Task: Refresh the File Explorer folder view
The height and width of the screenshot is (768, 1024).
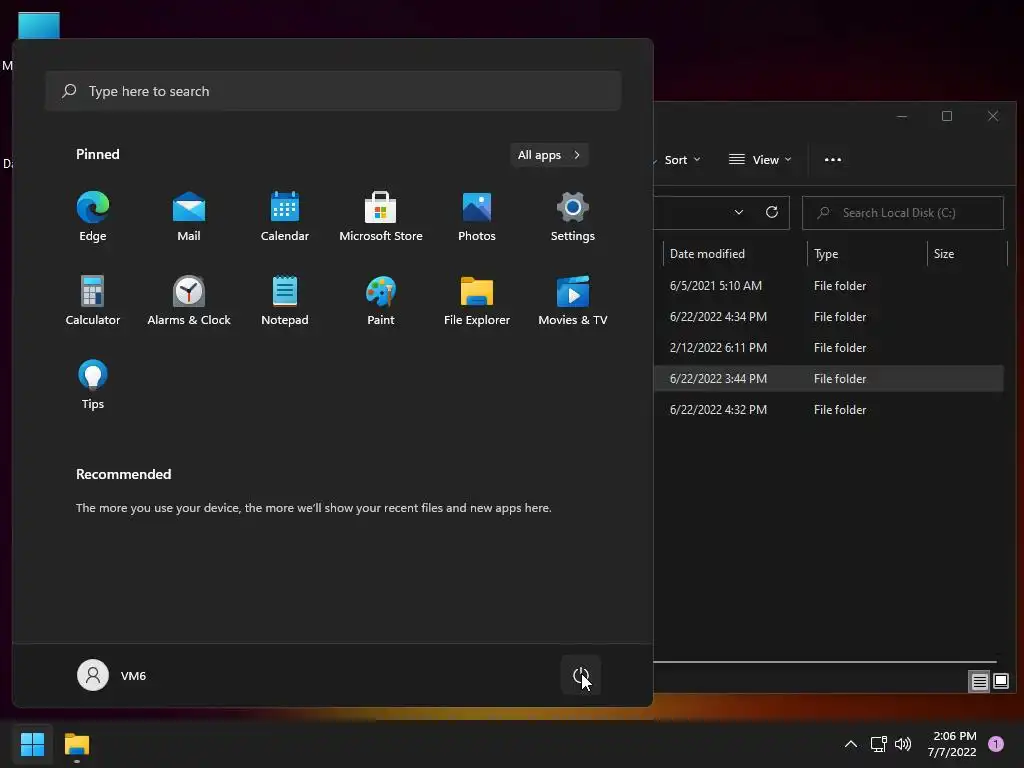Action: pos(771,212)
